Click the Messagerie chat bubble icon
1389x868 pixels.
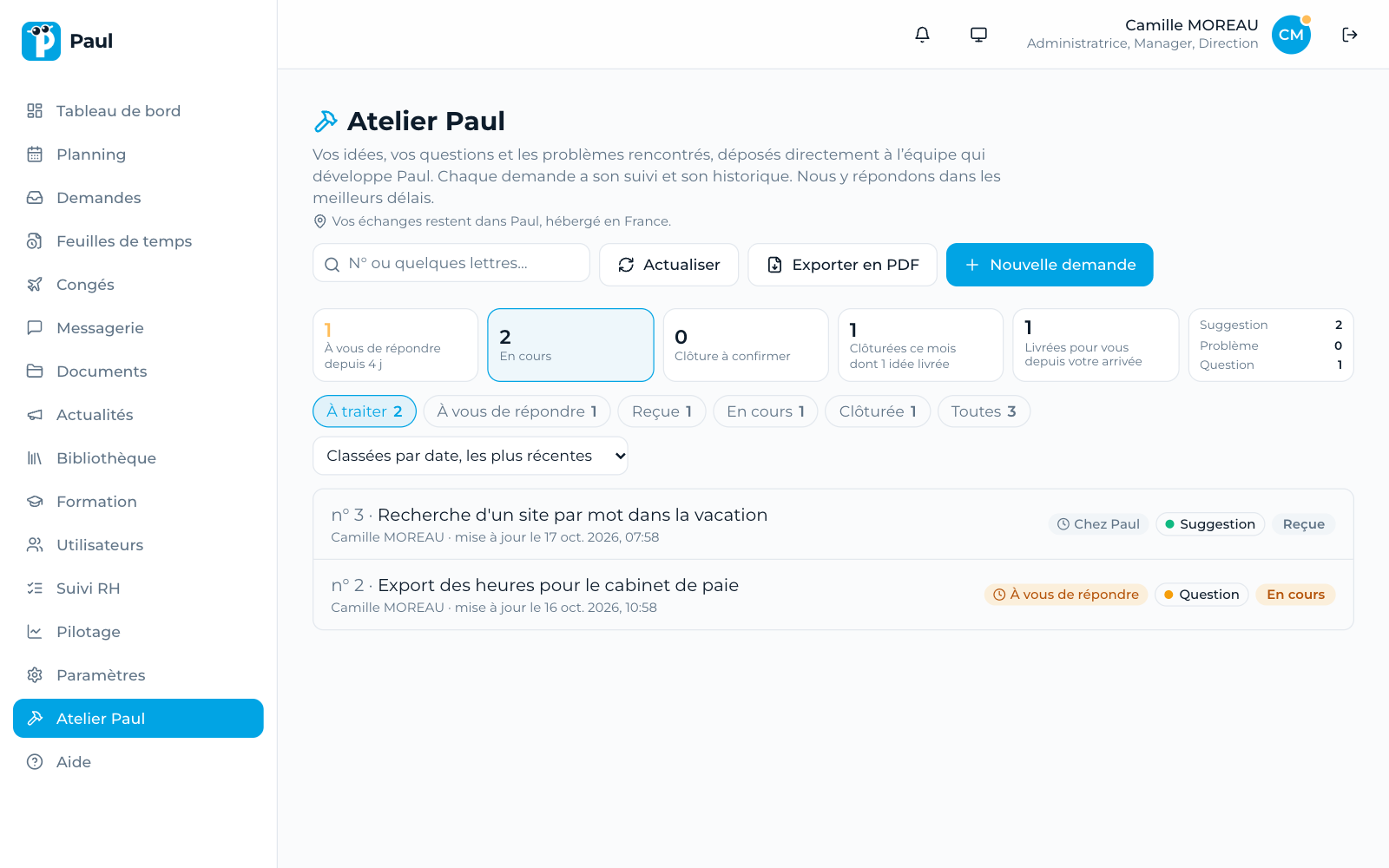coord(35,328)
